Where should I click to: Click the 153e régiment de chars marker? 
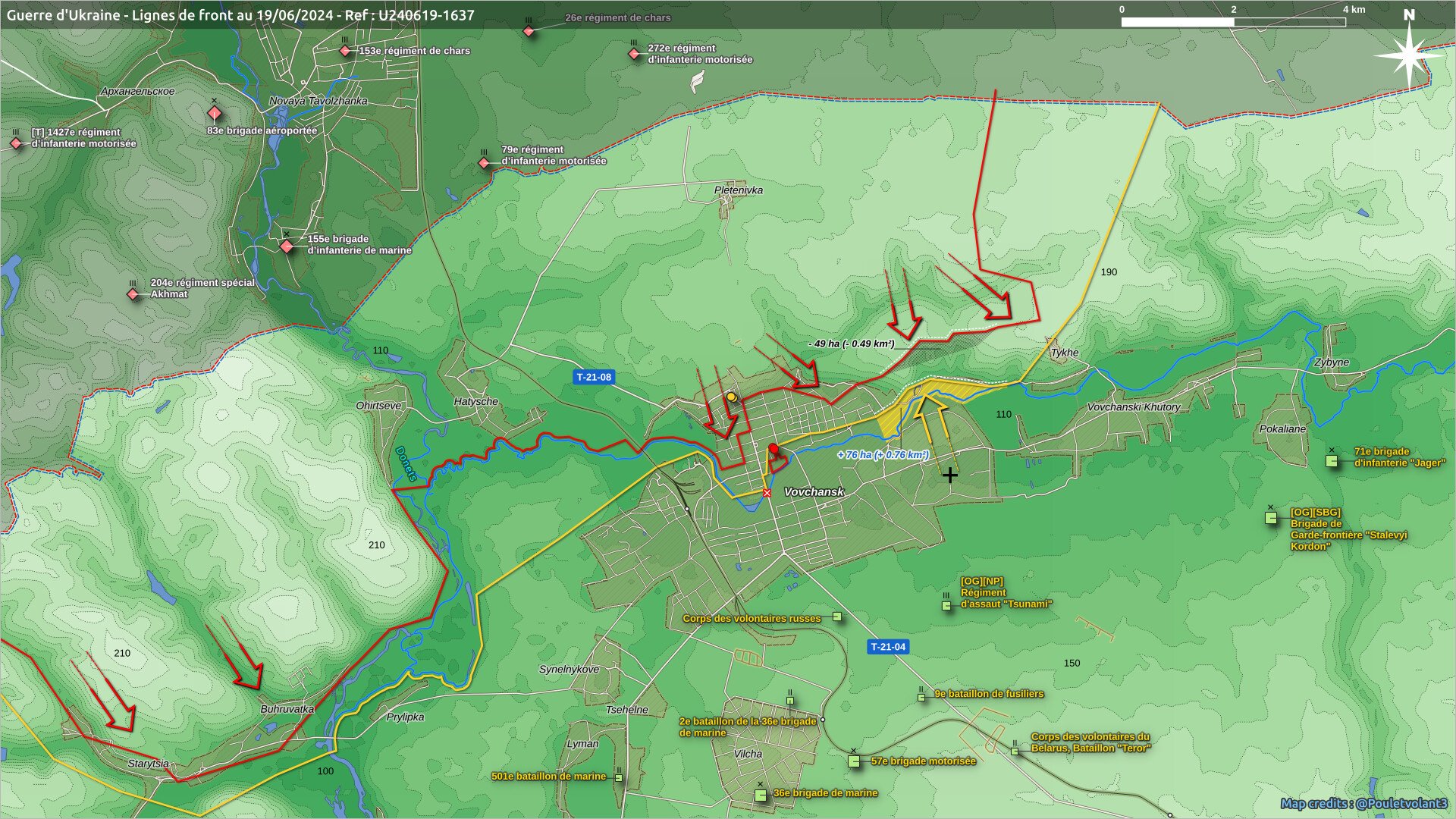coord(345,51)
